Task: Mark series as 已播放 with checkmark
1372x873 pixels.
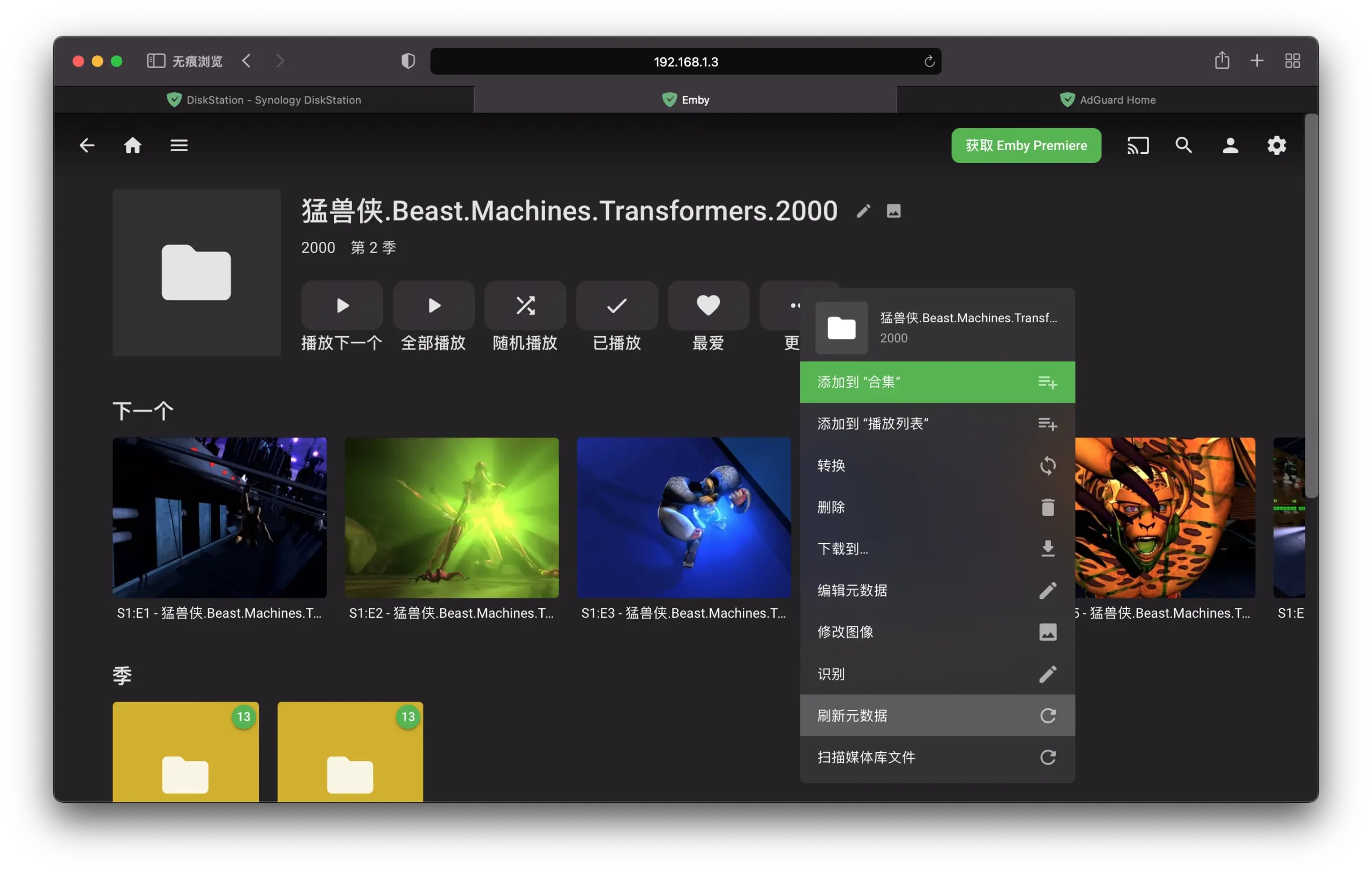Action: coord(617,306)
